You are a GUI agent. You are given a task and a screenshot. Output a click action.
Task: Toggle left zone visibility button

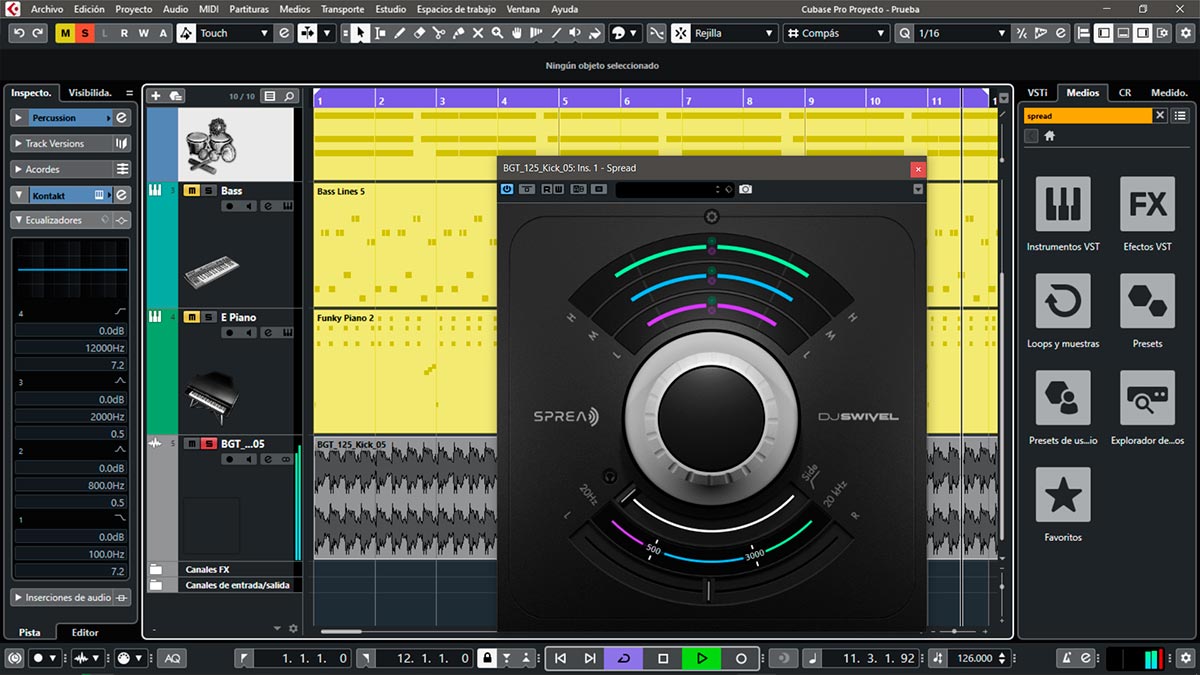click(x=1104, y=33)
